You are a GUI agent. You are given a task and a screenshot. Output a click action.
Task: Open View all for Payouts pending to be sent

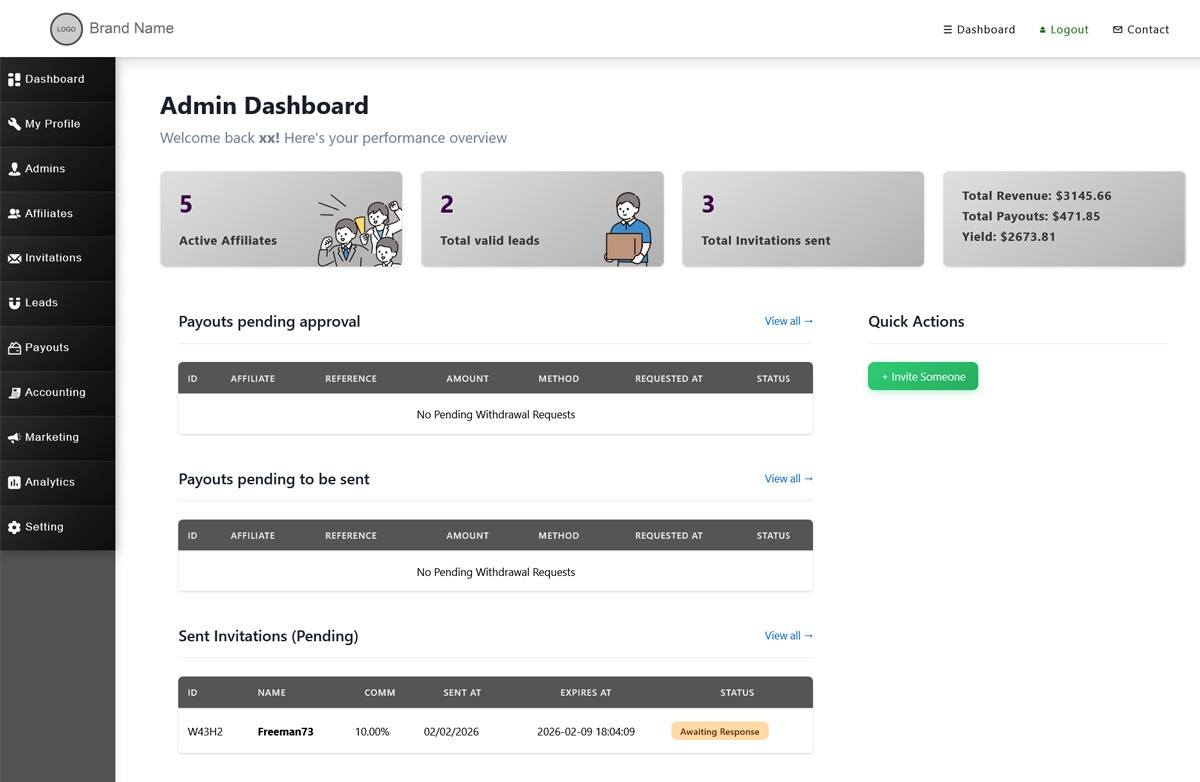[x=788, y=478]
